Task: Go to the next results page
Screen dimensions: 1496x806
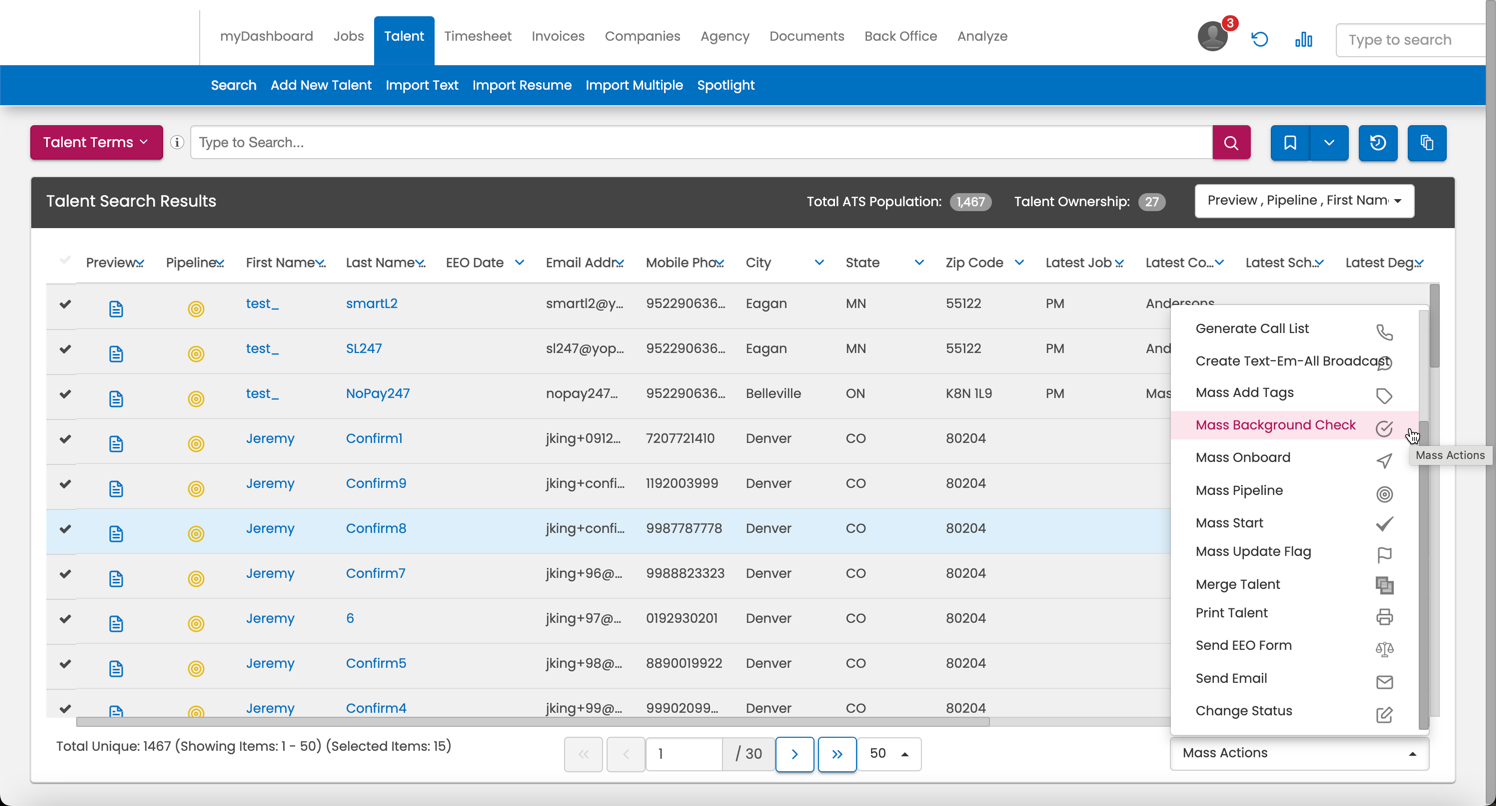Action: [794, 754]
